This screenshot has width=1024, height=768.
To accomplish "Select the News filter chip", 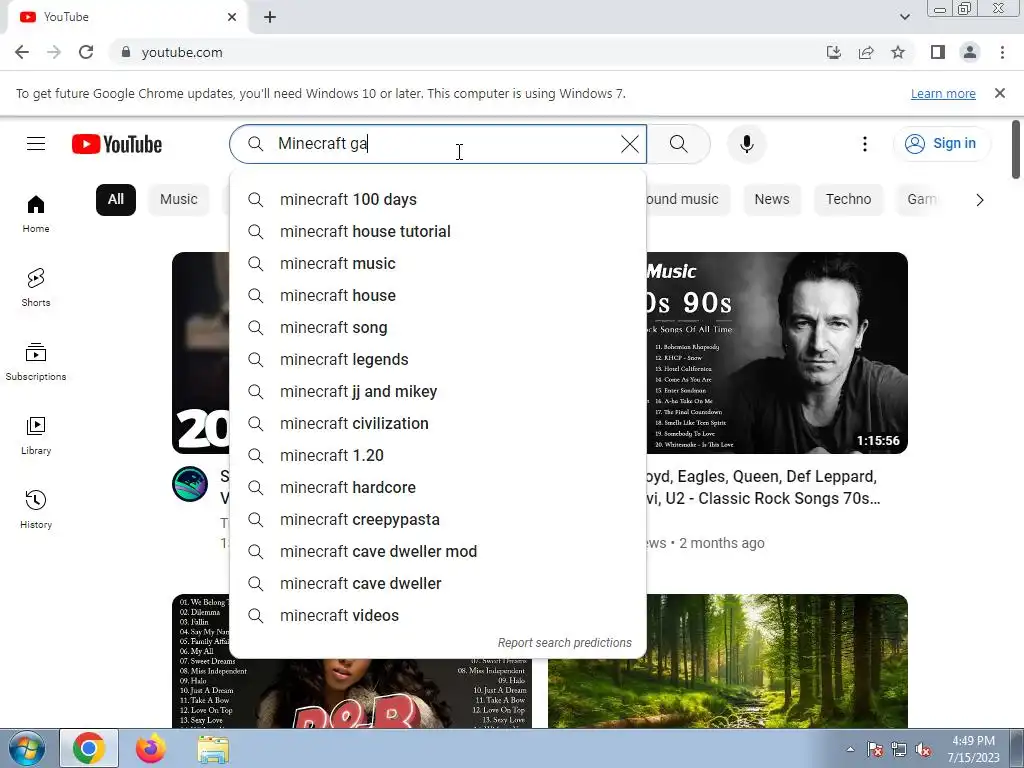I will coord(772,200).
